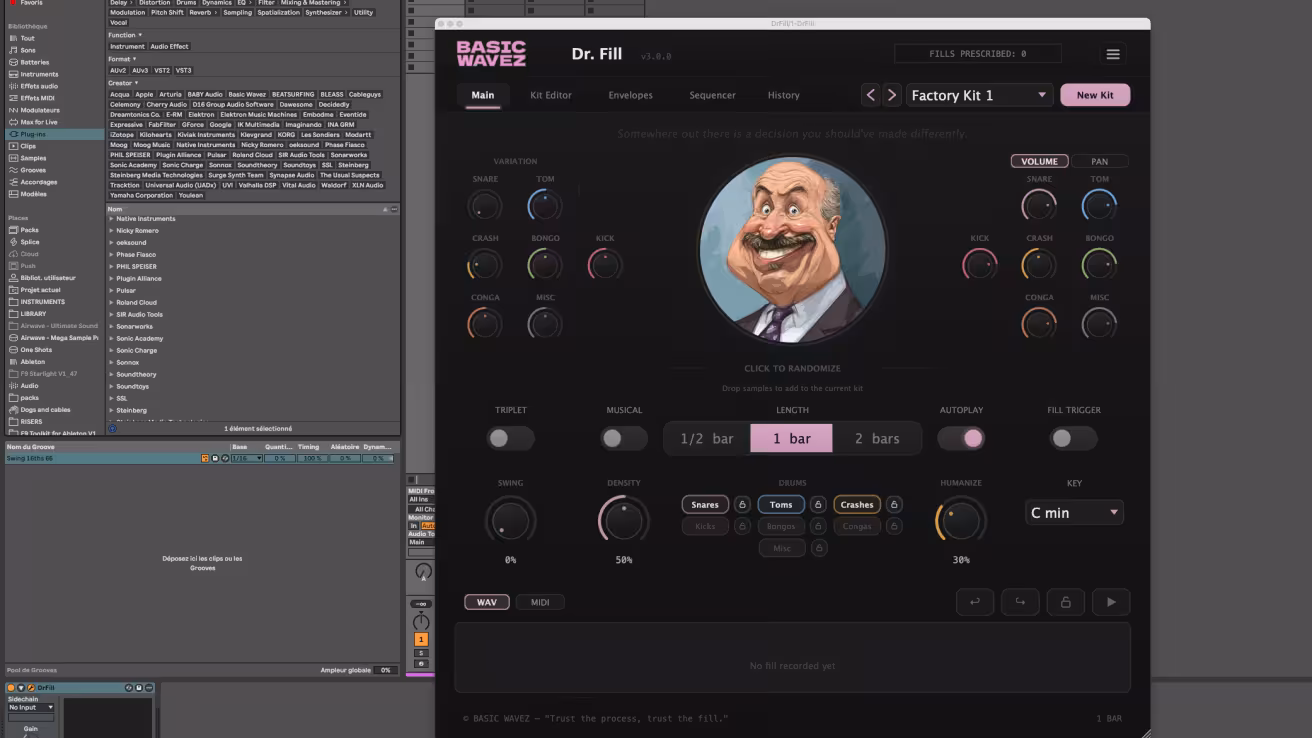
Task: Open the History tab
Action: click(783, 95)
